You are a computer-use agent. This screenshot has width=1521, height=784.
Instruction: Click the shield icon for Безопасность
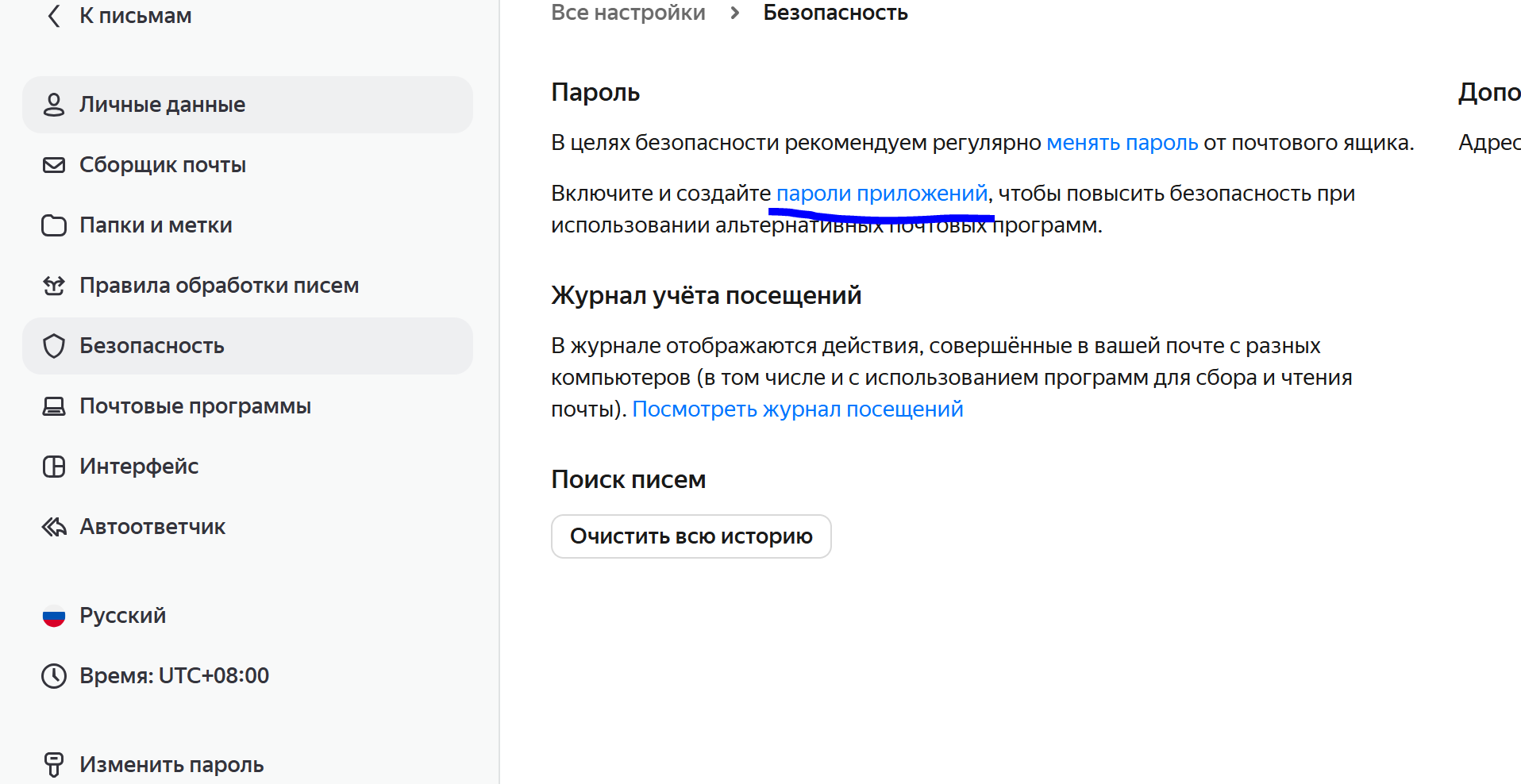coord(53,346)
